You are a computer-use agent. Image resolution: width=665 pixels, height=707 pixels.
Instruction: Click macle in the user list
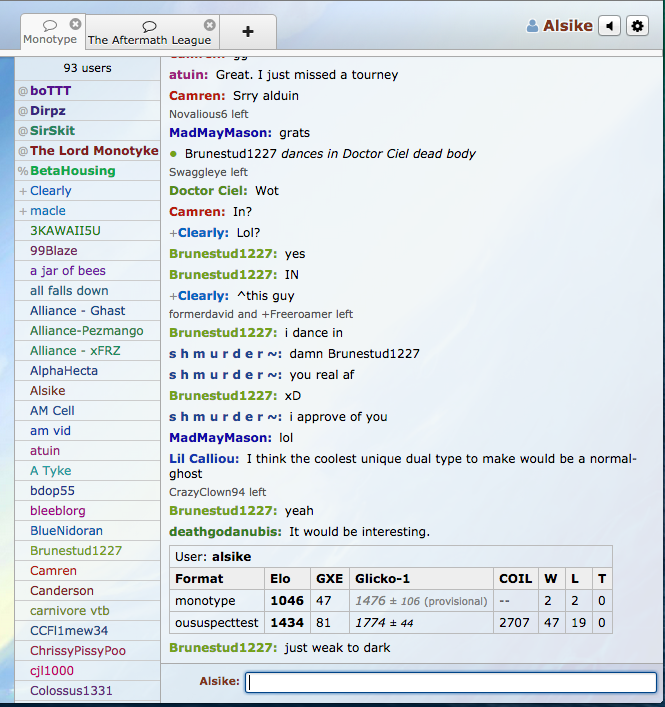pyautogui.click(x=88, y=211)
